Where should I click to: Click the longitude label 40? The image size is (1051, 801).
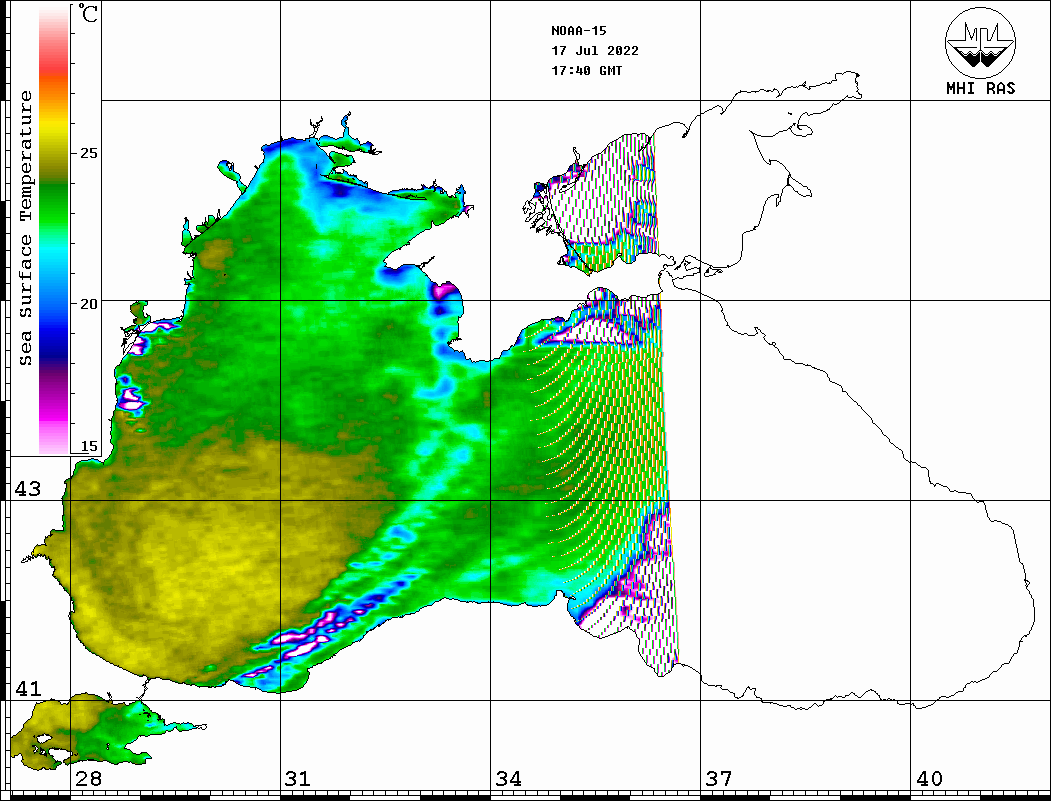(929, 779)
